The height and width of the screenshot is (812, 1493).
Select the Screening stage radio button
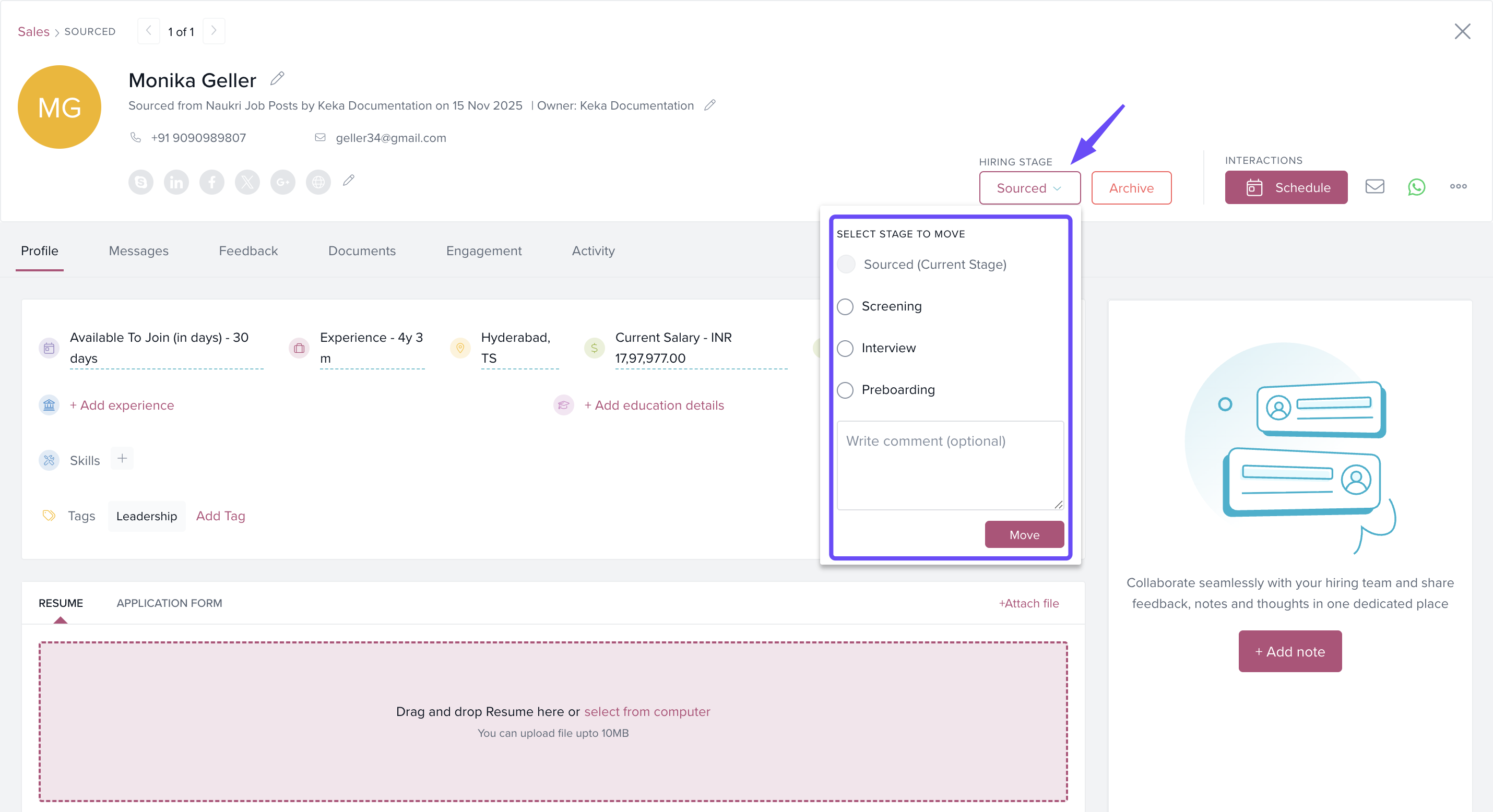coord(845,307)
